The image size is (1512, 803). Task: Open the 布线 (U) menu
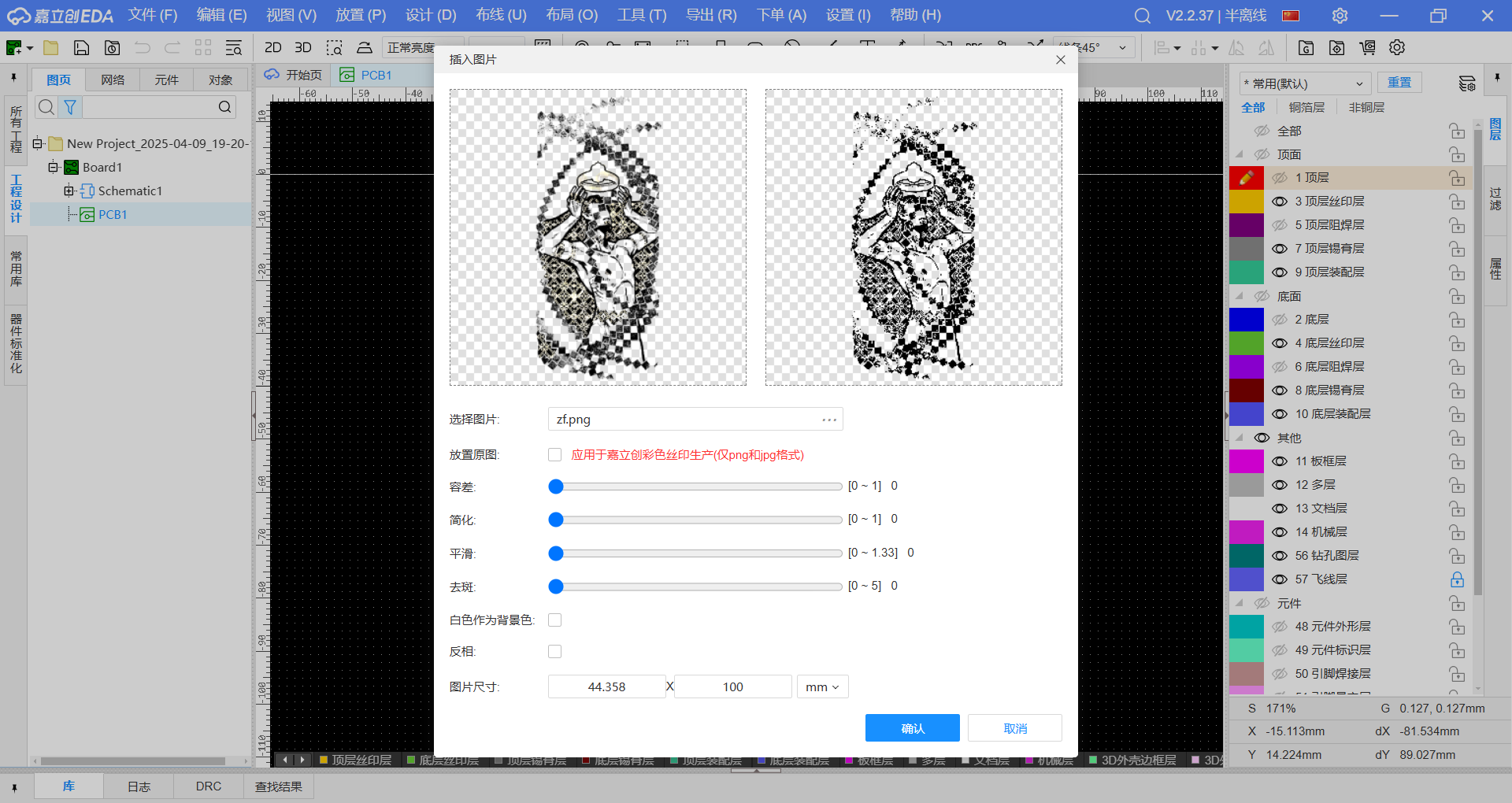click(x=501, y=16)
